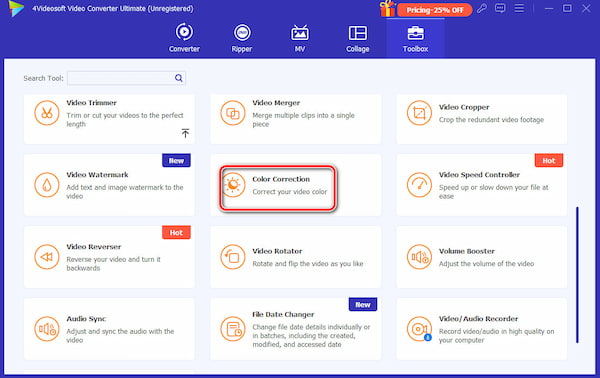600x378 pixels.
Task: Open the Color Correction tool title
Action: (x=281, y=179)
